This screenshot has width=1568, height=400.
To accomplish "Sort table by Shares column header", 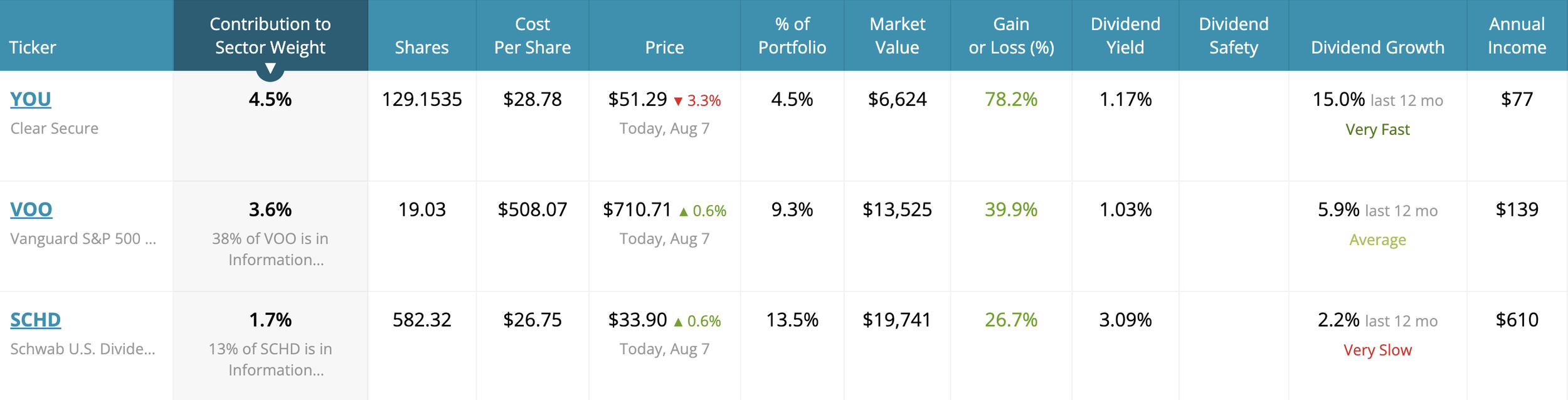I will 422,48.
